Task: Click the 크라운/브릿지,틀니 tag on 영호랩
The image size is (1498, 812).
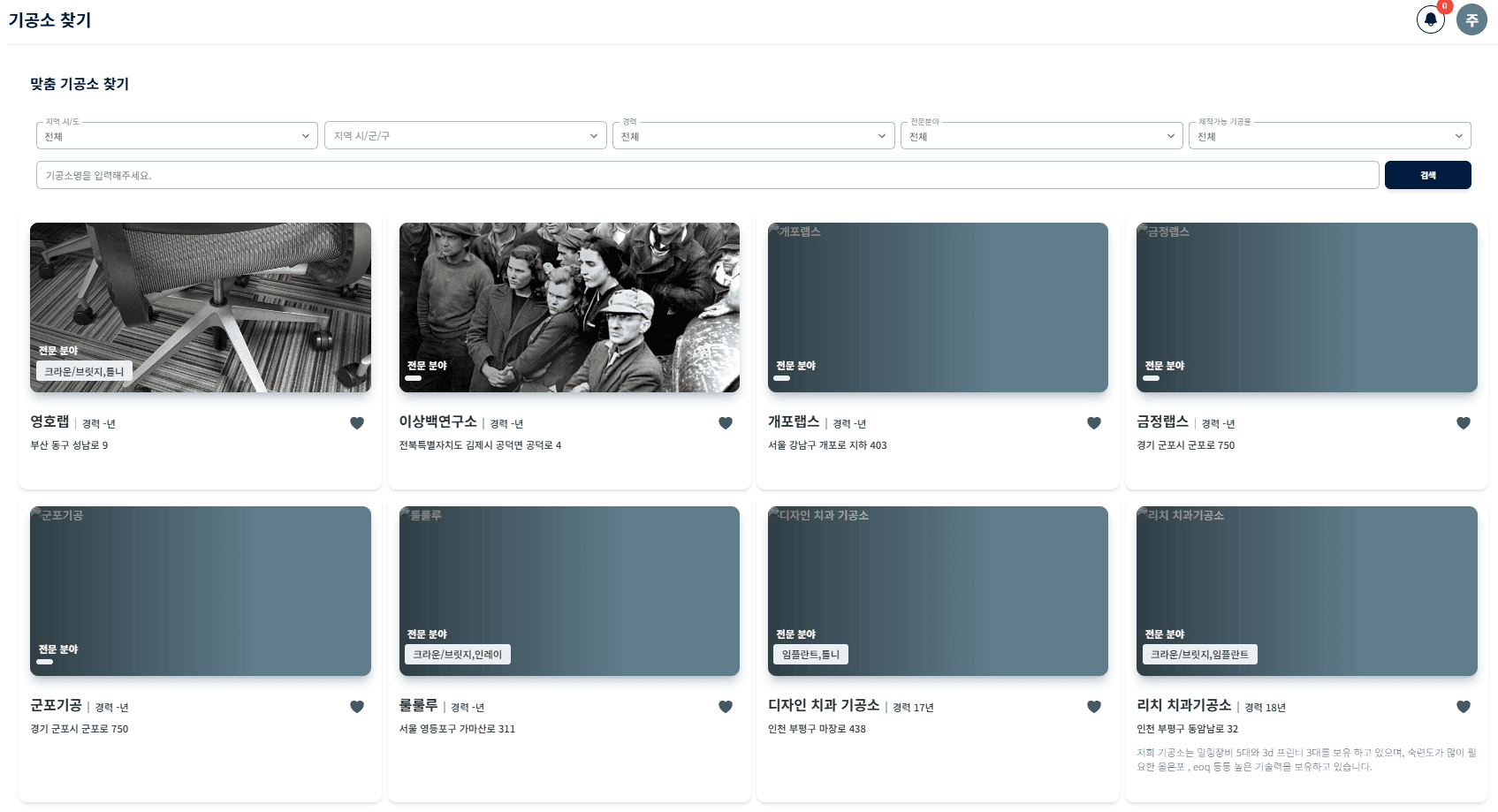Action: coord(84,371)
